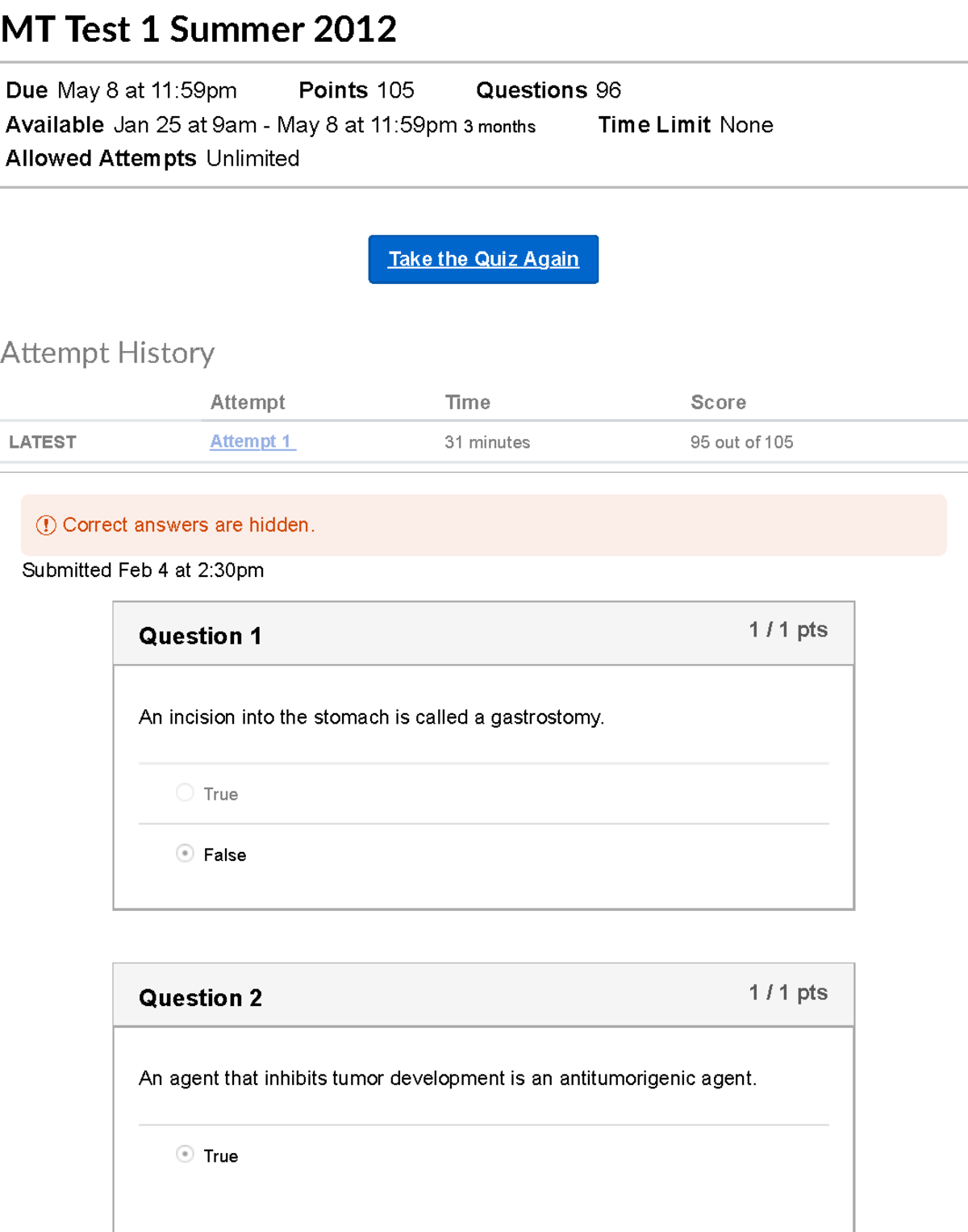
Task: Click the Attempt History heading
Action: tap(108, 353)
